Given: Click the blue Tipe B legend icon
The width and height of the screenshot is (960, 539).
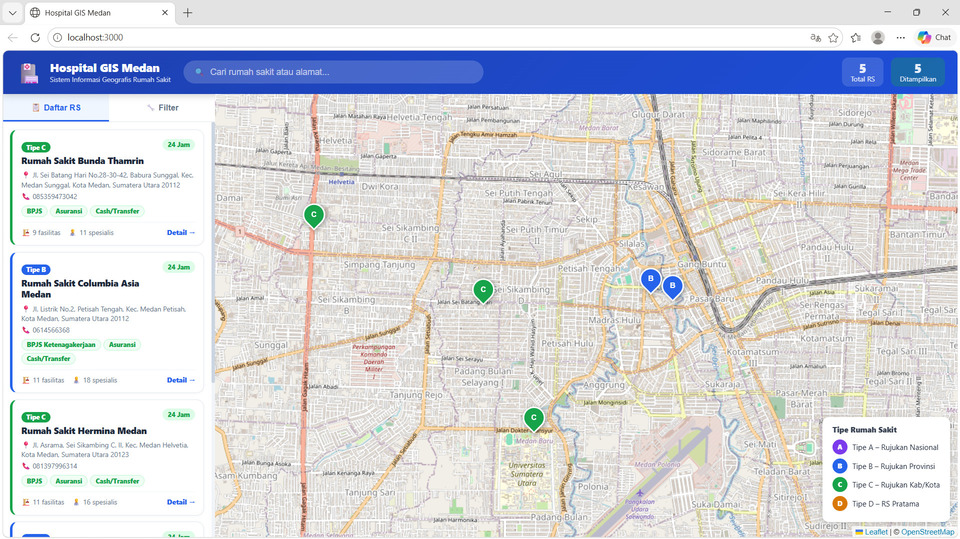Looking at the screenshot, I should click(x=840, y=466).
